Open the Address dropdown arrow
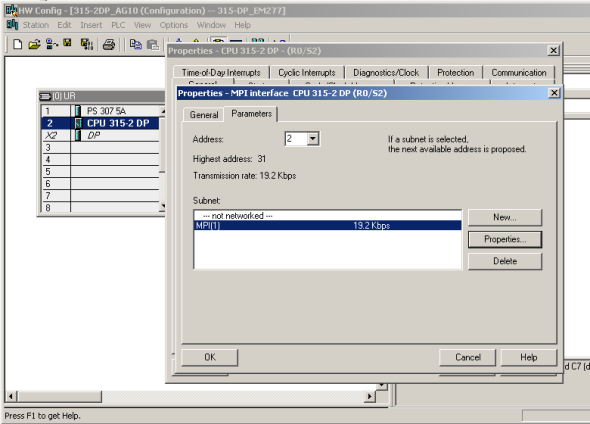Viewport: 590px width, 424px height. (x=312, y=139)
